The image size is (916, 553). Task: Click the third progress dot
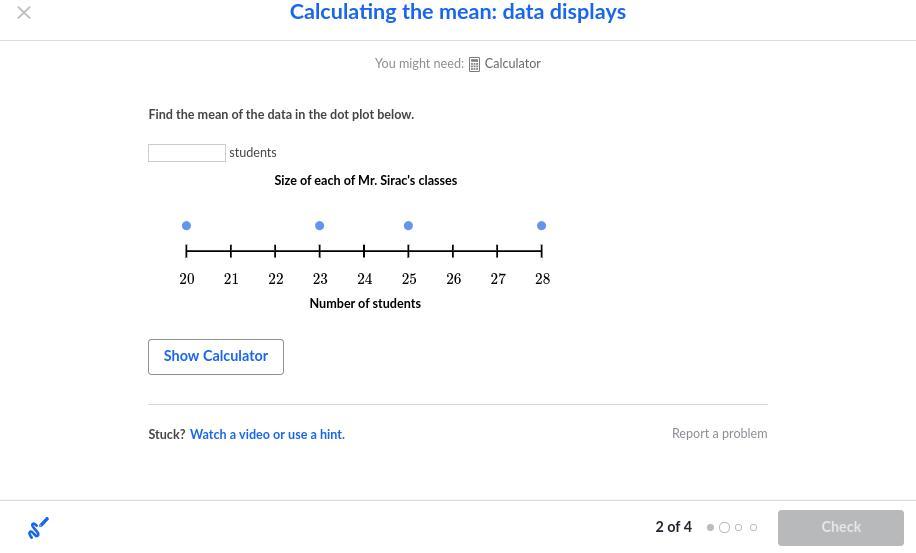point(739,528)
